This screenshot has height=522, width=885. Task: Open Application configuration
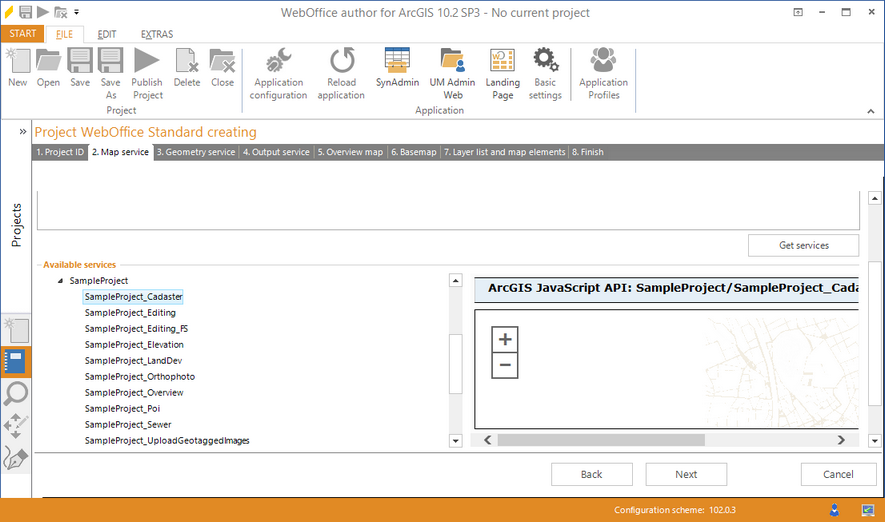278,74
